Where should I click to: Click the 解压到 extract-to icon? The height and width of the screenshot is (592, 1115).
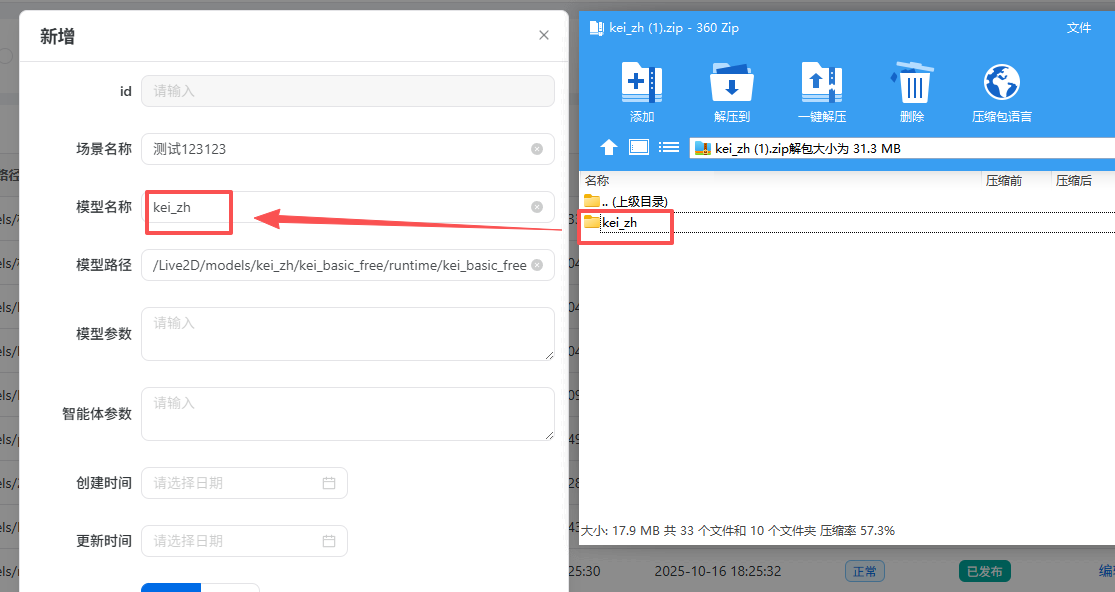point(731,84)
